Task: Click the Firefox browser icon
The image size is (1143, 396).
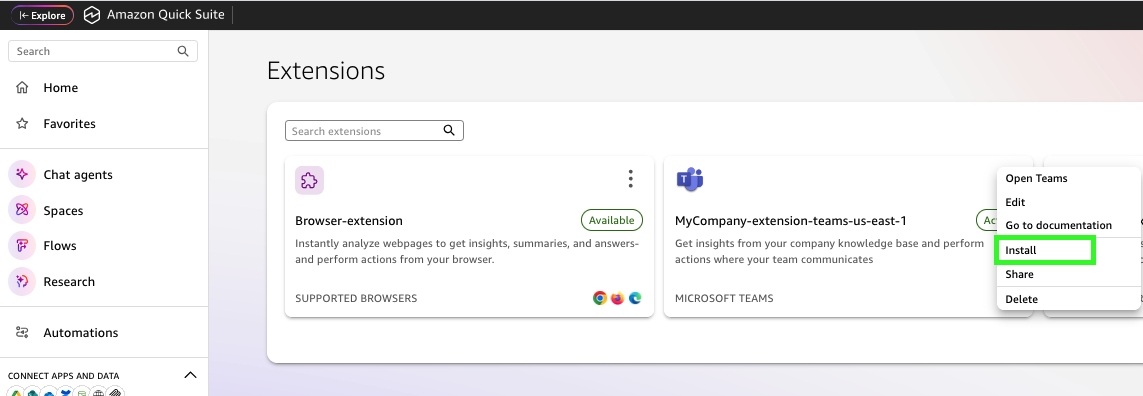Action: tap(617, 298)
